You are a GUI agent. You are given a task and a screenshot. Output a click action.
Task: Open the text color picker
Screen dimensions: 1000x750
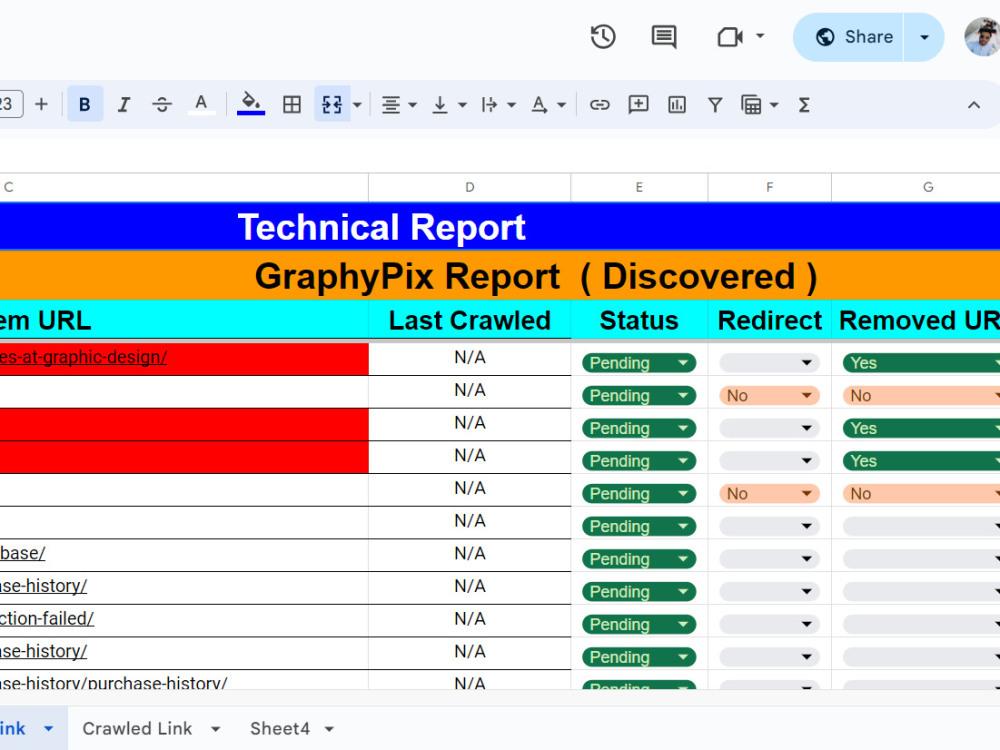[x=202, y=105]
